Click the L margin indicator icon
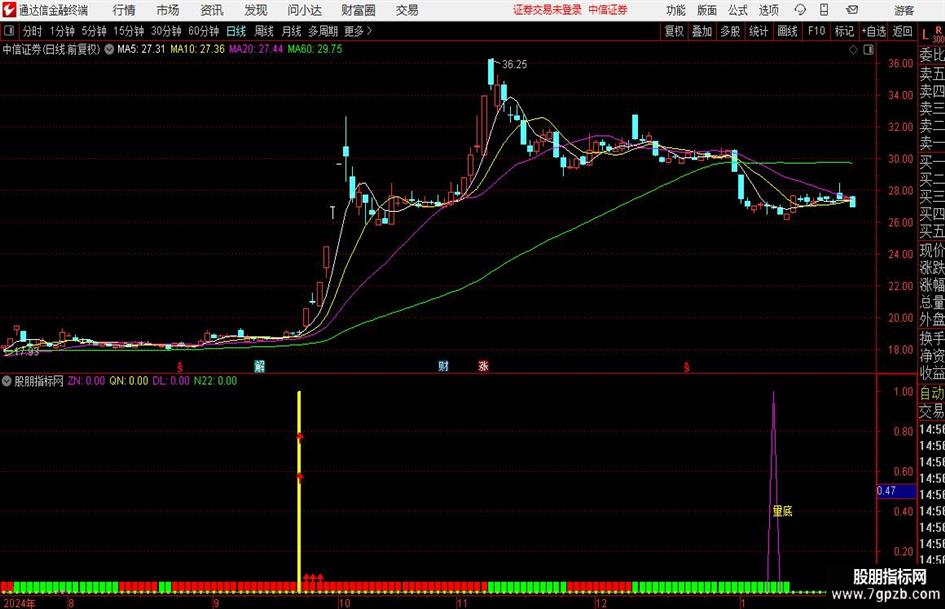 tap(925, 35)
